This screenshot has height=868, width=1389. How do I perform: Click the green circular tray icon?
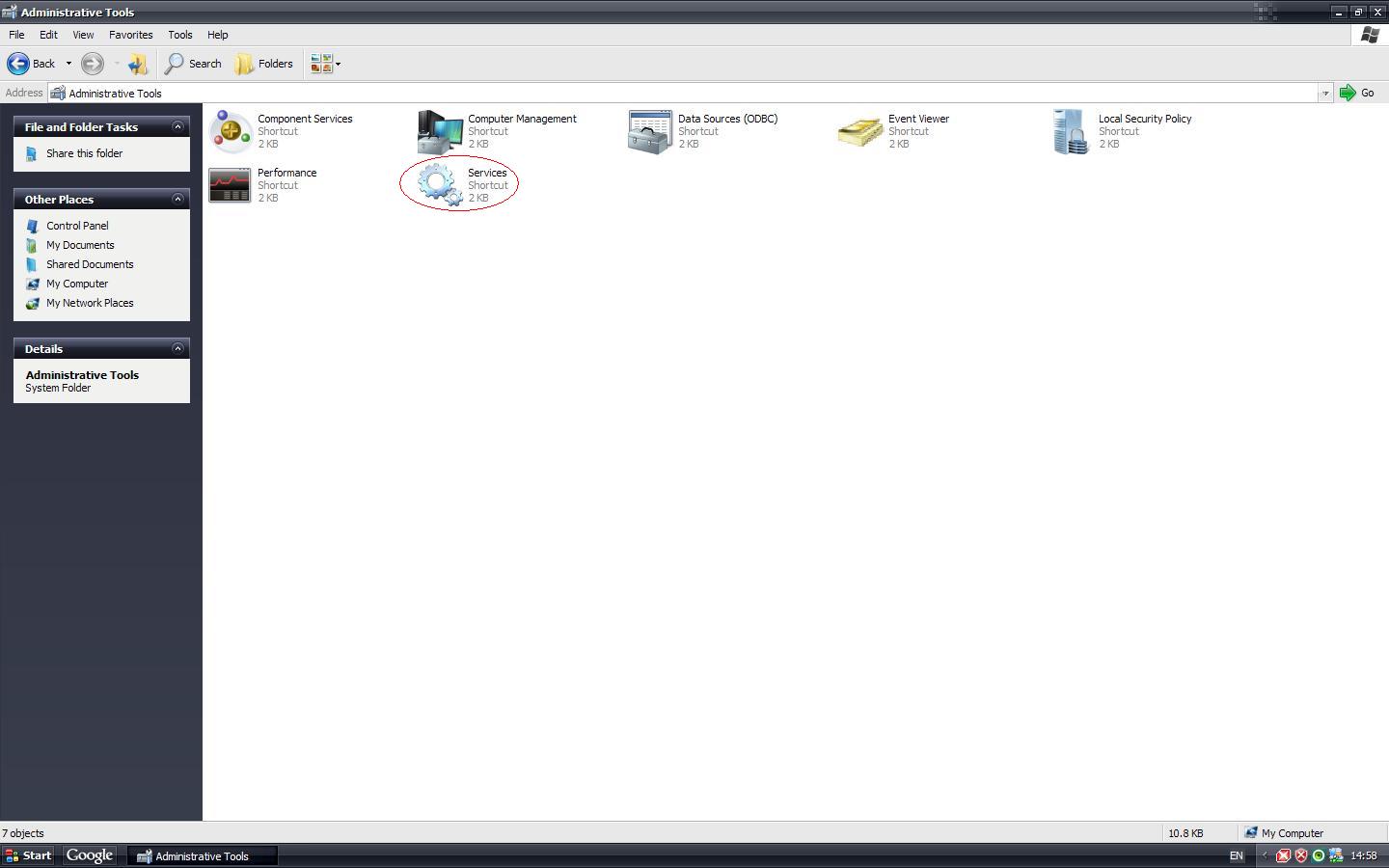coord(1318,855)
